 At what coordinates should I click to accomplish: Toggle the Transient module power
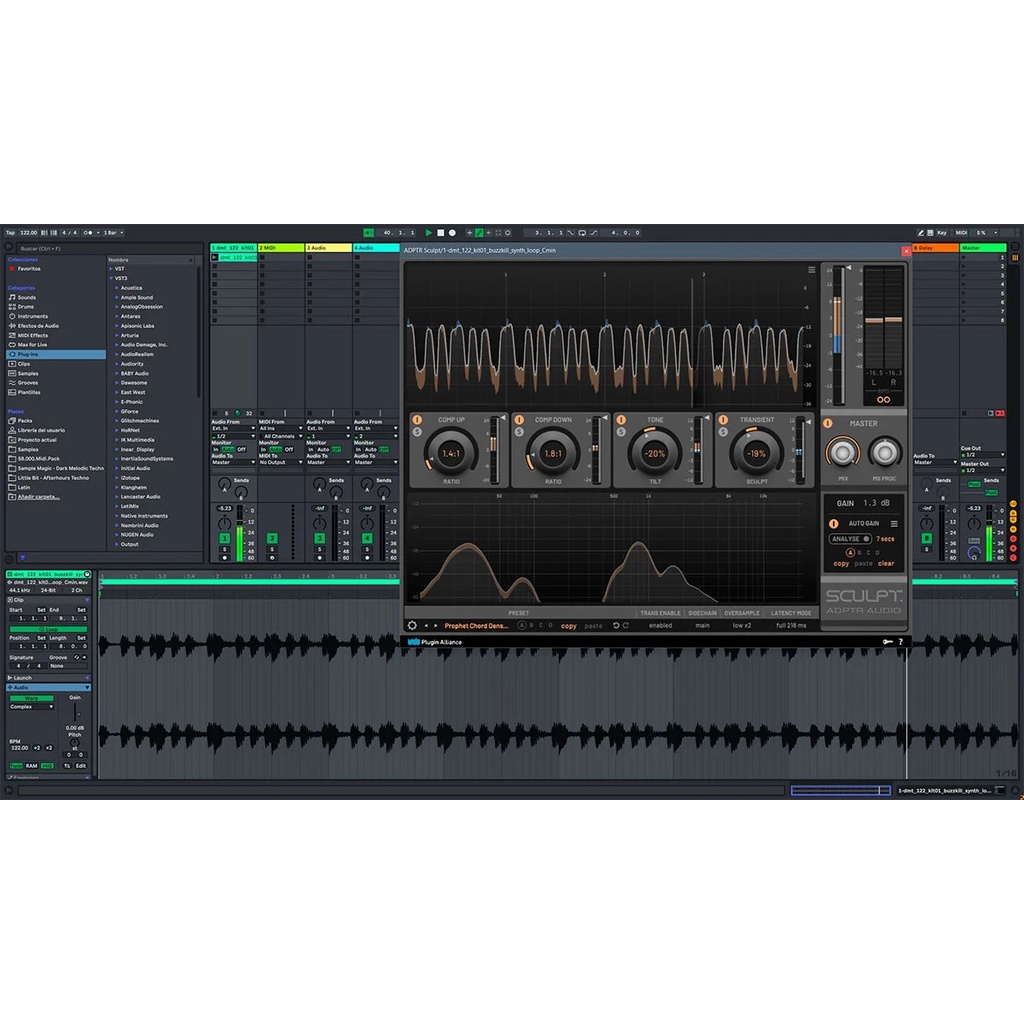pyautogui.click(x=722, y=420)
